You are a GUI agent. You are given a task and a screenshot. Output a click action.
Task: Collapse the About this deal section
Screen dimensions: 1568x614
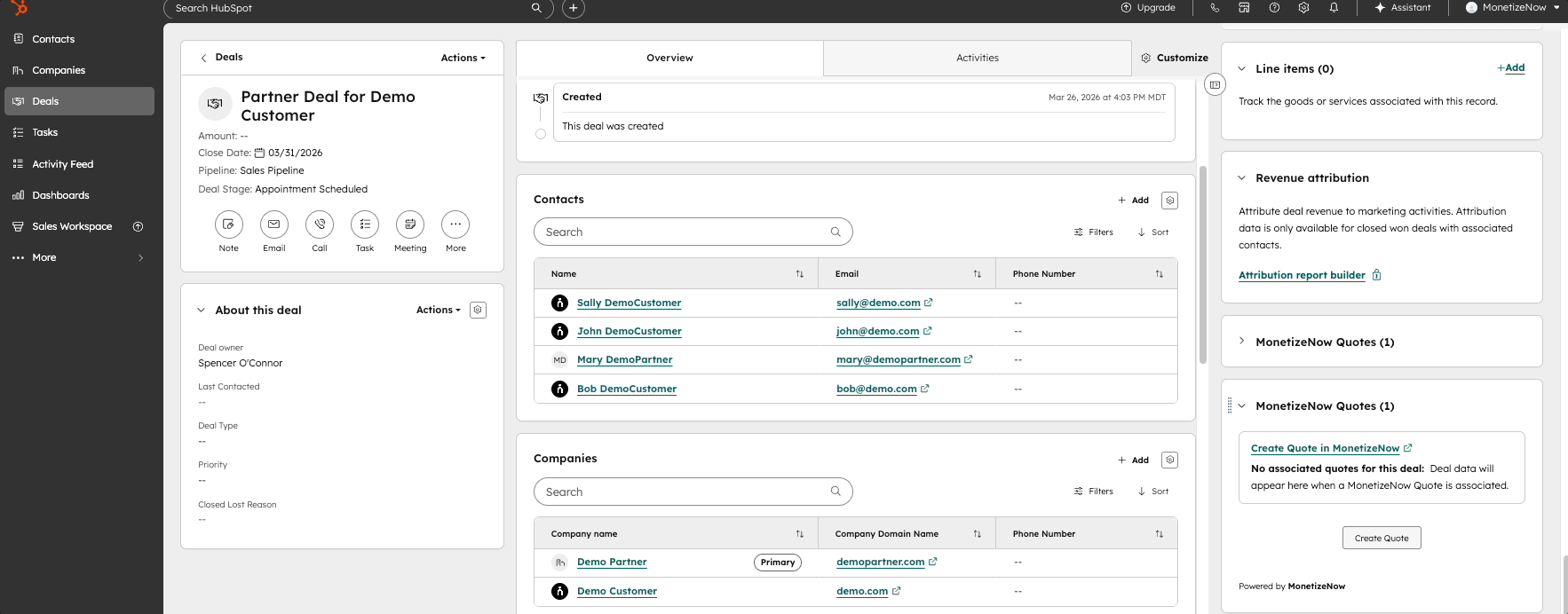click(x=202, y=310)
